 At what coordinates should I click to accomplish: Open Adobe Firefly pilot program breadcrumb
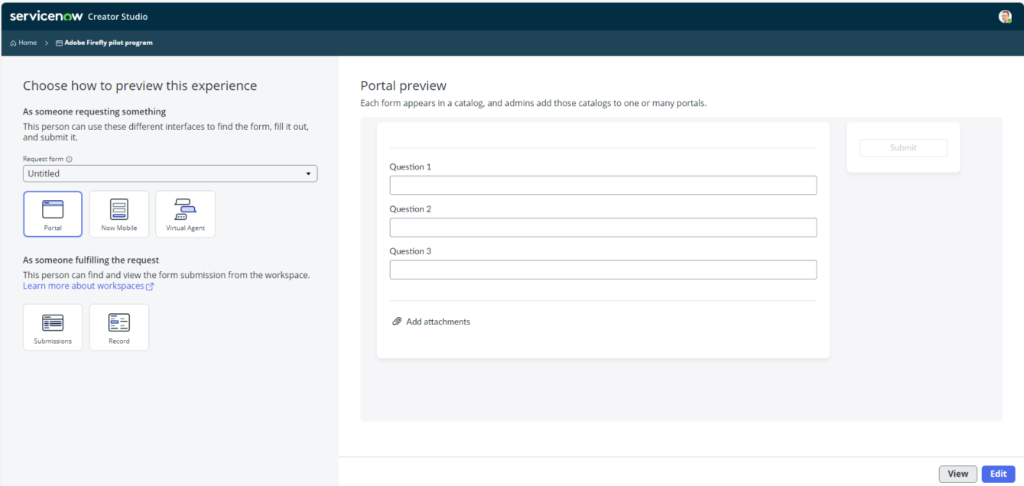coord(108,43)
